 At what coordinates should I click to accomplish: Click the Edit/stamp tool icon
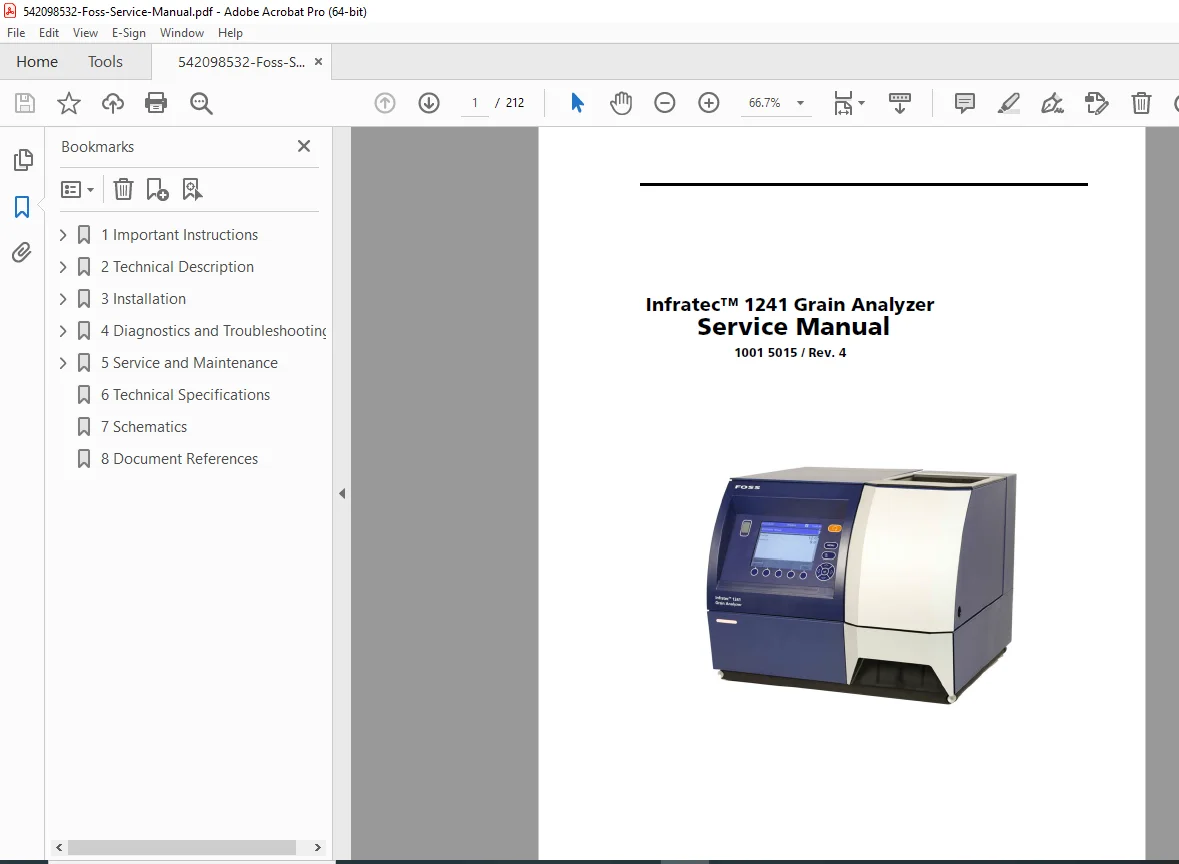(x=1096, y=103)
